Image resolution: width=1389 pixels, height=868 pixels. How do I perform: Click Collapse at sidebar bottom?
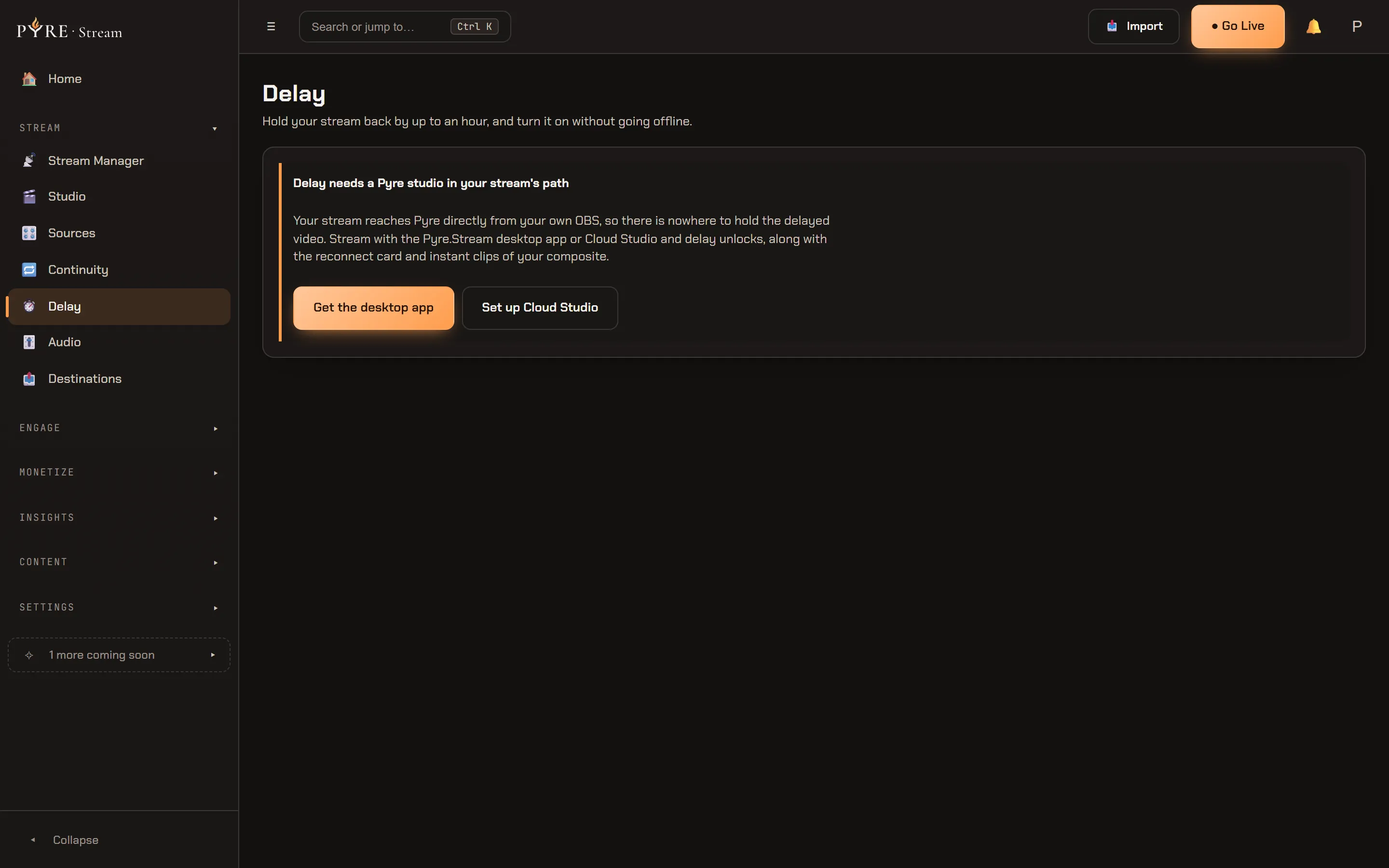pyautogui.click(x=119, y=840)
